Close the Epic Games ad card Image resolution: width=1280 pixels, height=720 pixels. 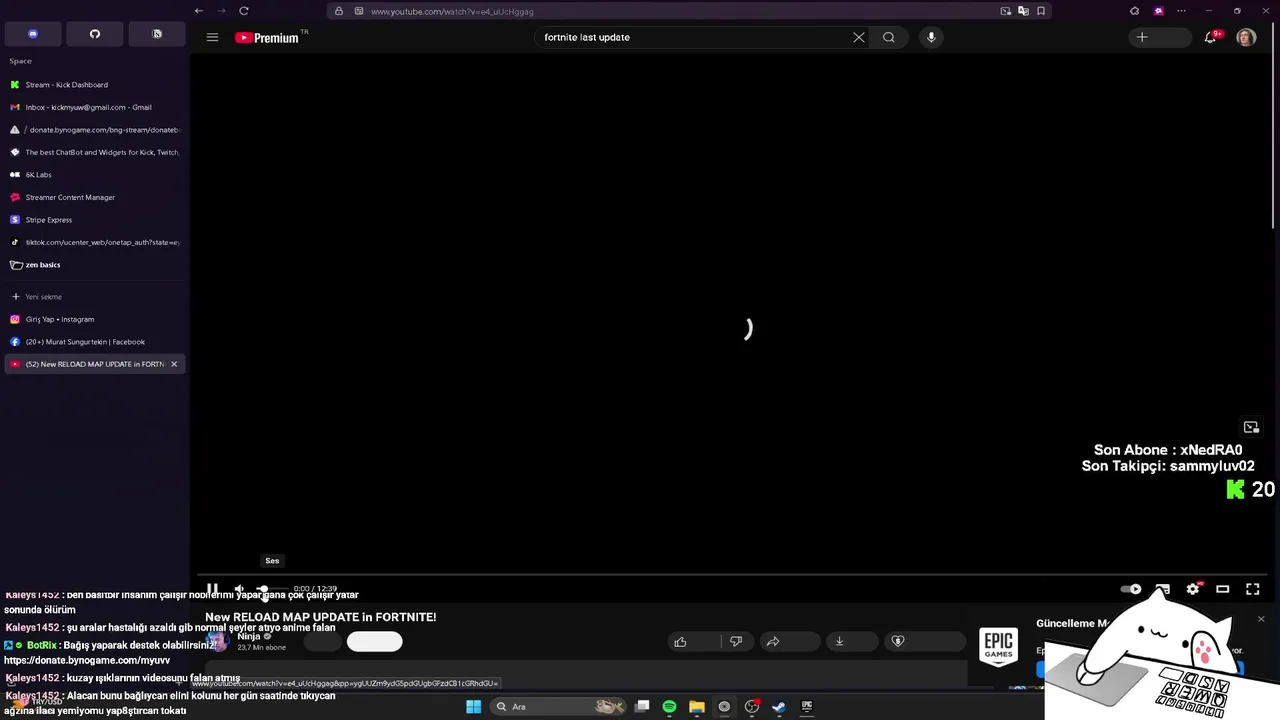click(x=1261, y=620)
